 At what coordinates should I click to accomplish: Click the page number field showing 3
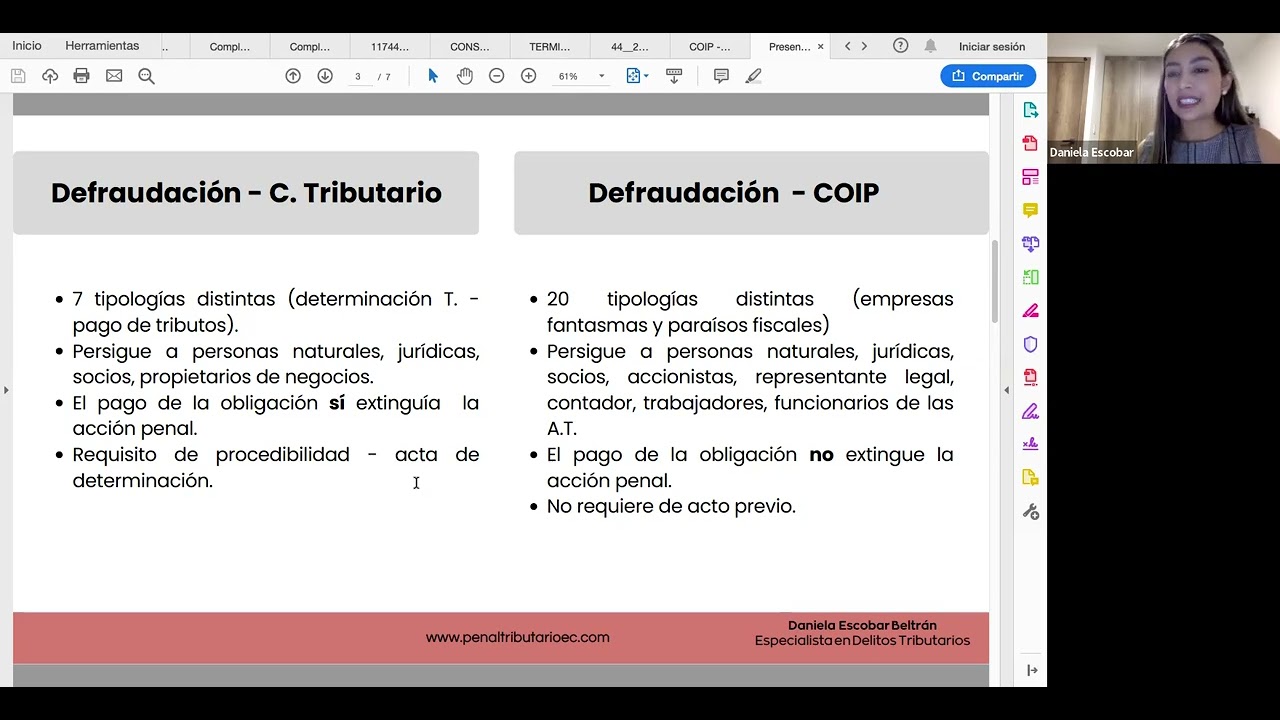358,76
